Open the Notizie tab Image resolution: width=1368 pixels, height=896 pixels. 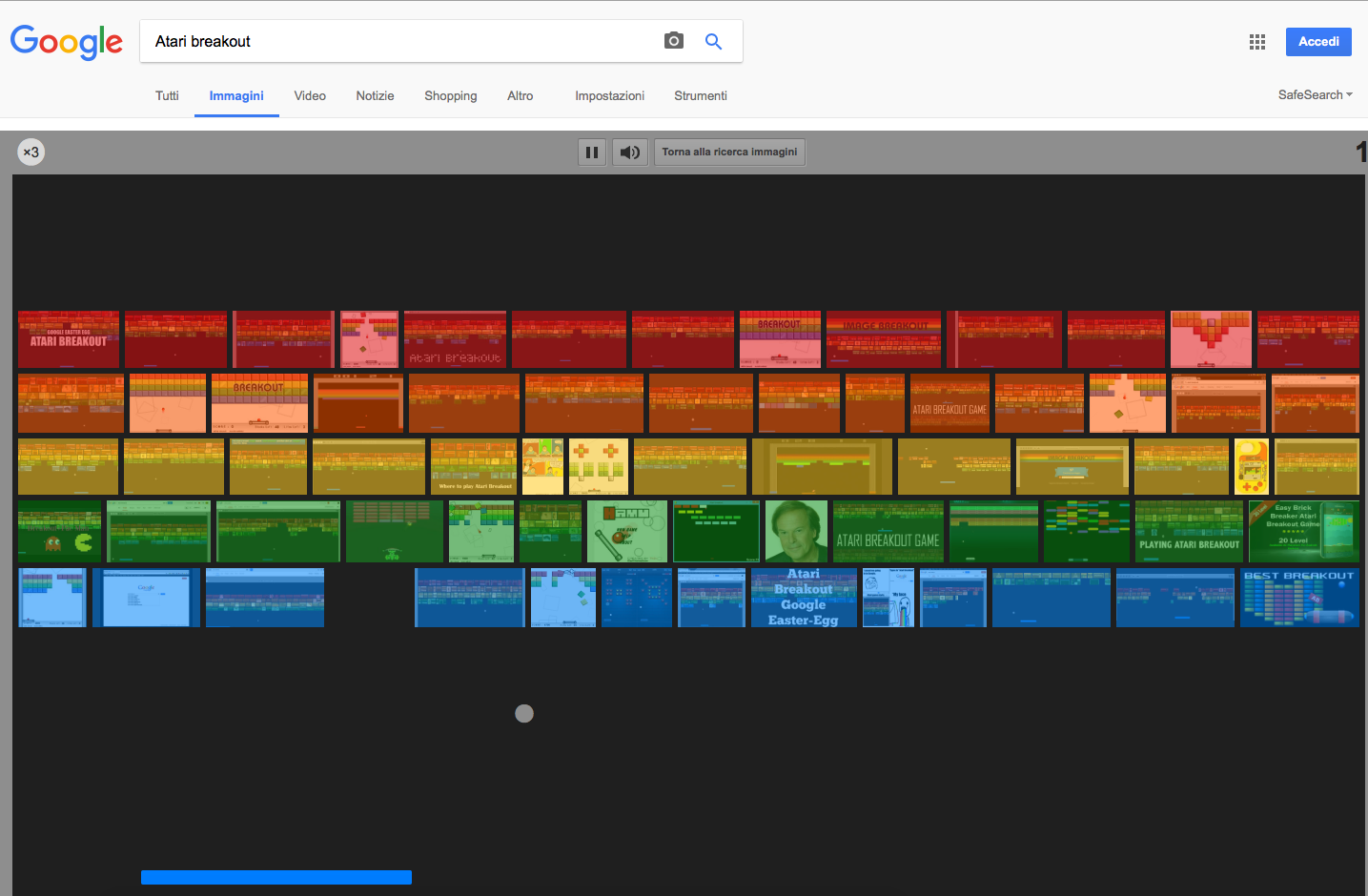tap(375, 96)
